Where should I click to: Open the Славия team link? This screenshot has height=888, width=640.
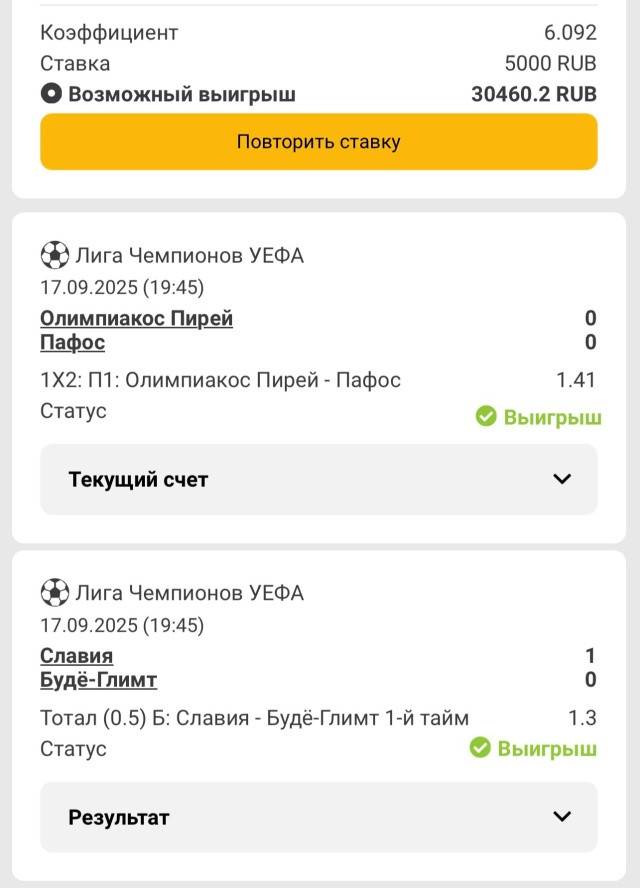point(76,656)
